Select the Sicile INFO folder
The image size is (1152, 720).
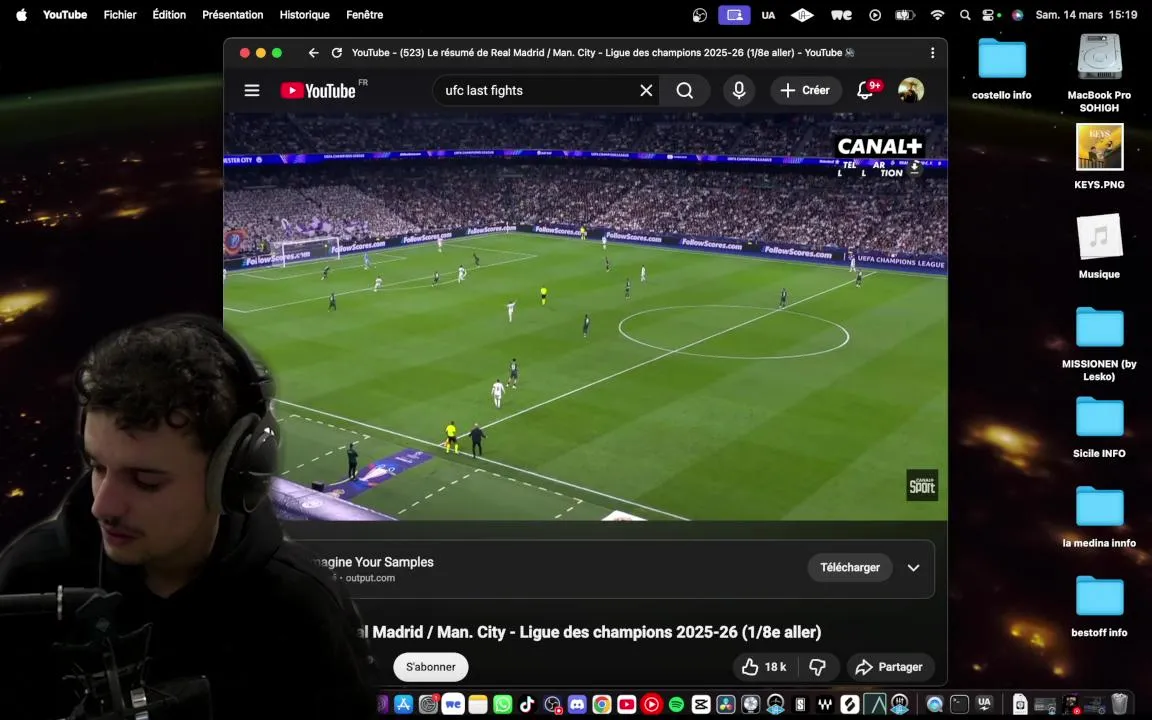1099,428
